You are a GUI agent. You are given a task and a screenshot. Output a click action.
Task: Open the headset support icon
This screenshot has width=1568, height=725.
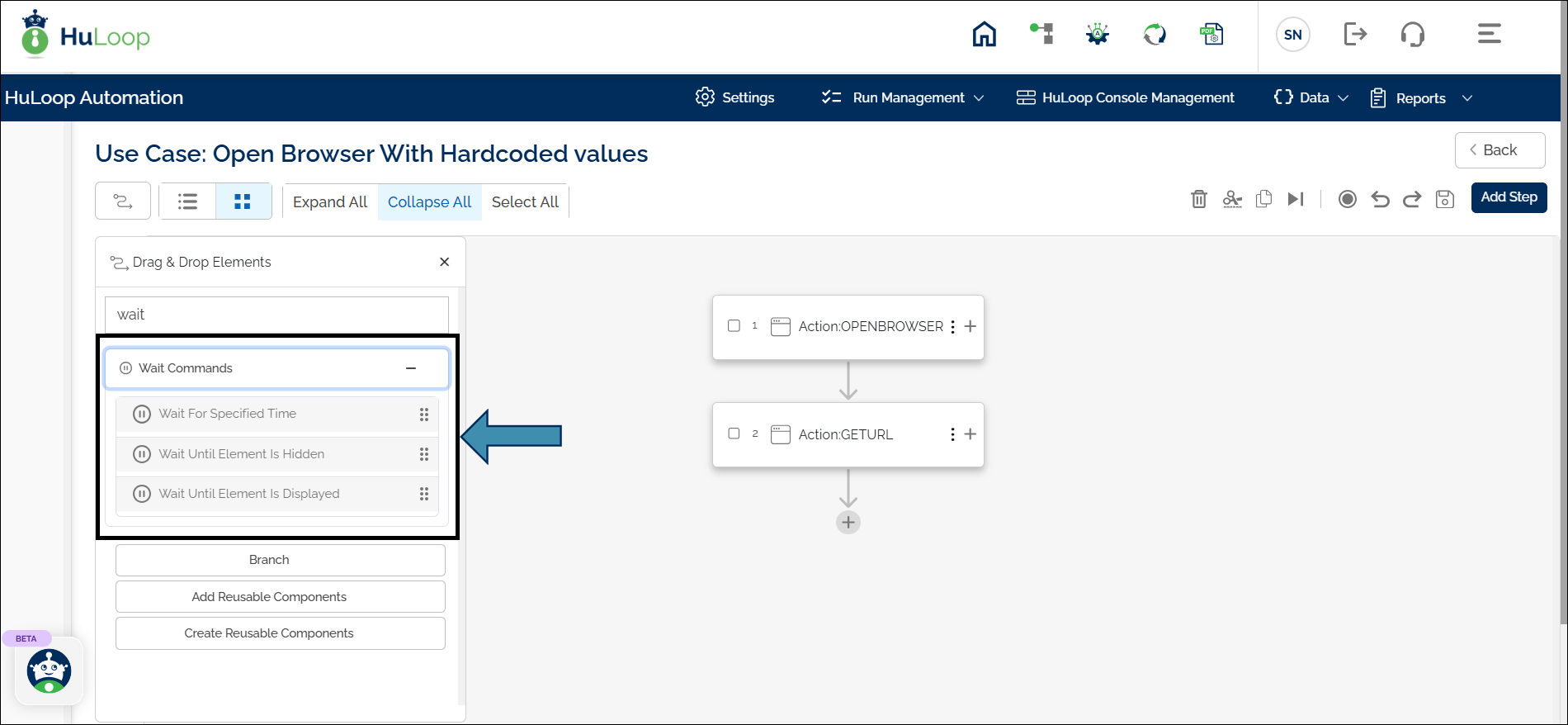click(1412, 35)
